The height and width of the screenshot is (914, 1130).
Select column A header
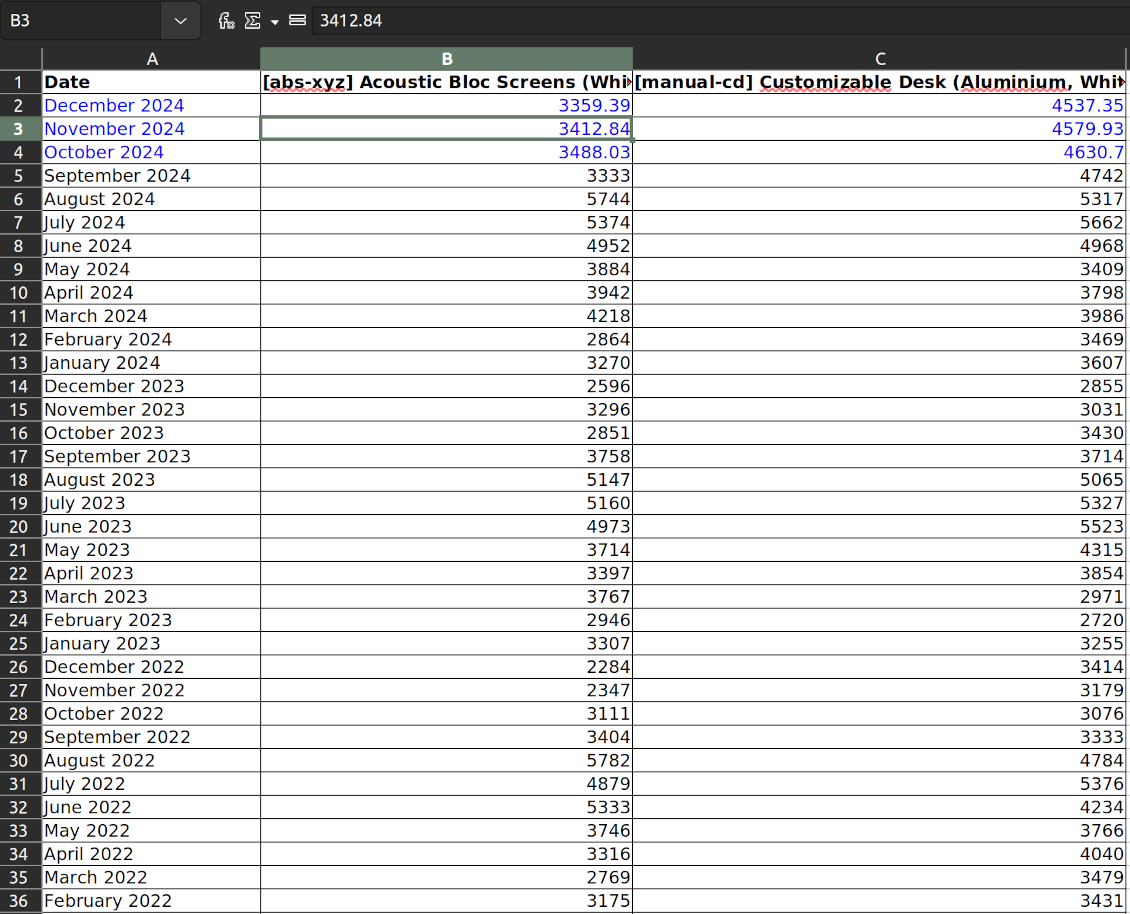coord(151,58)
